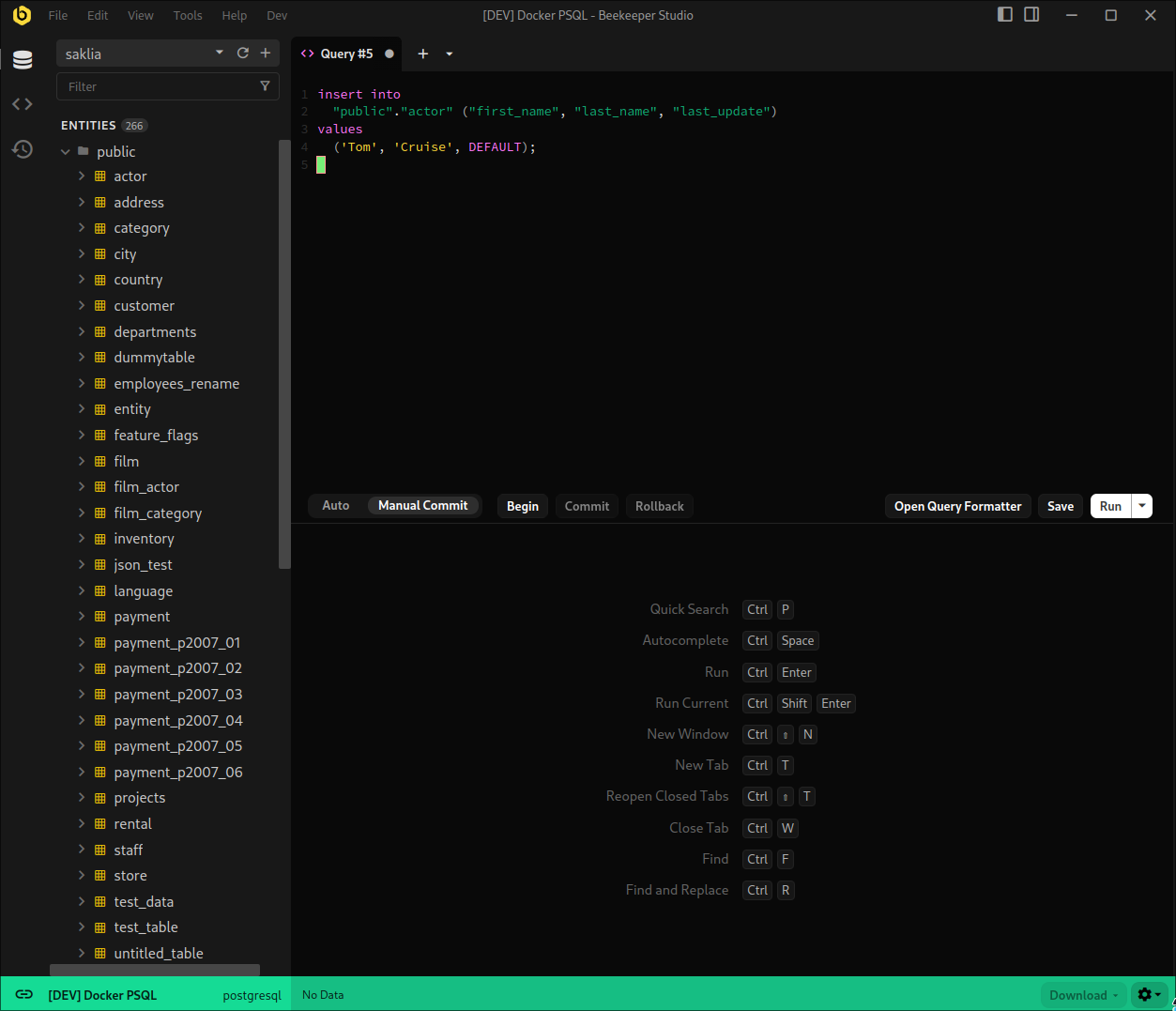Screen dimensions: 1176x1011
Task: Refresh the entities list
Action: point(242,54)
